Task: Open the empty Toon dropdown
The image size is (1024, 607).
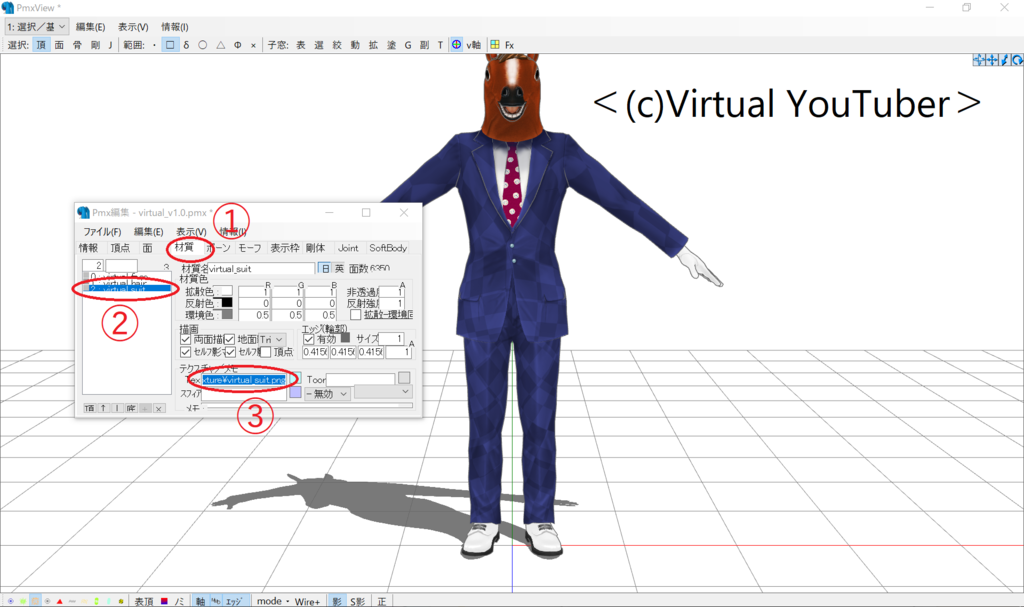Action: point(383,391)
